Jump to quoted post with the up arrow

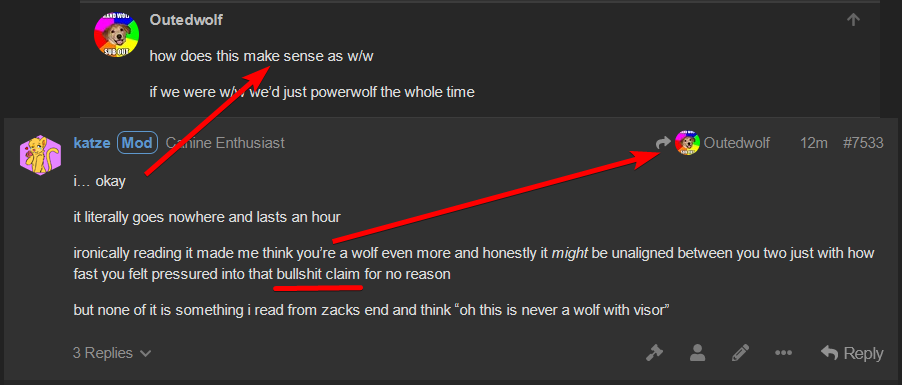click(x=853, y=20)
